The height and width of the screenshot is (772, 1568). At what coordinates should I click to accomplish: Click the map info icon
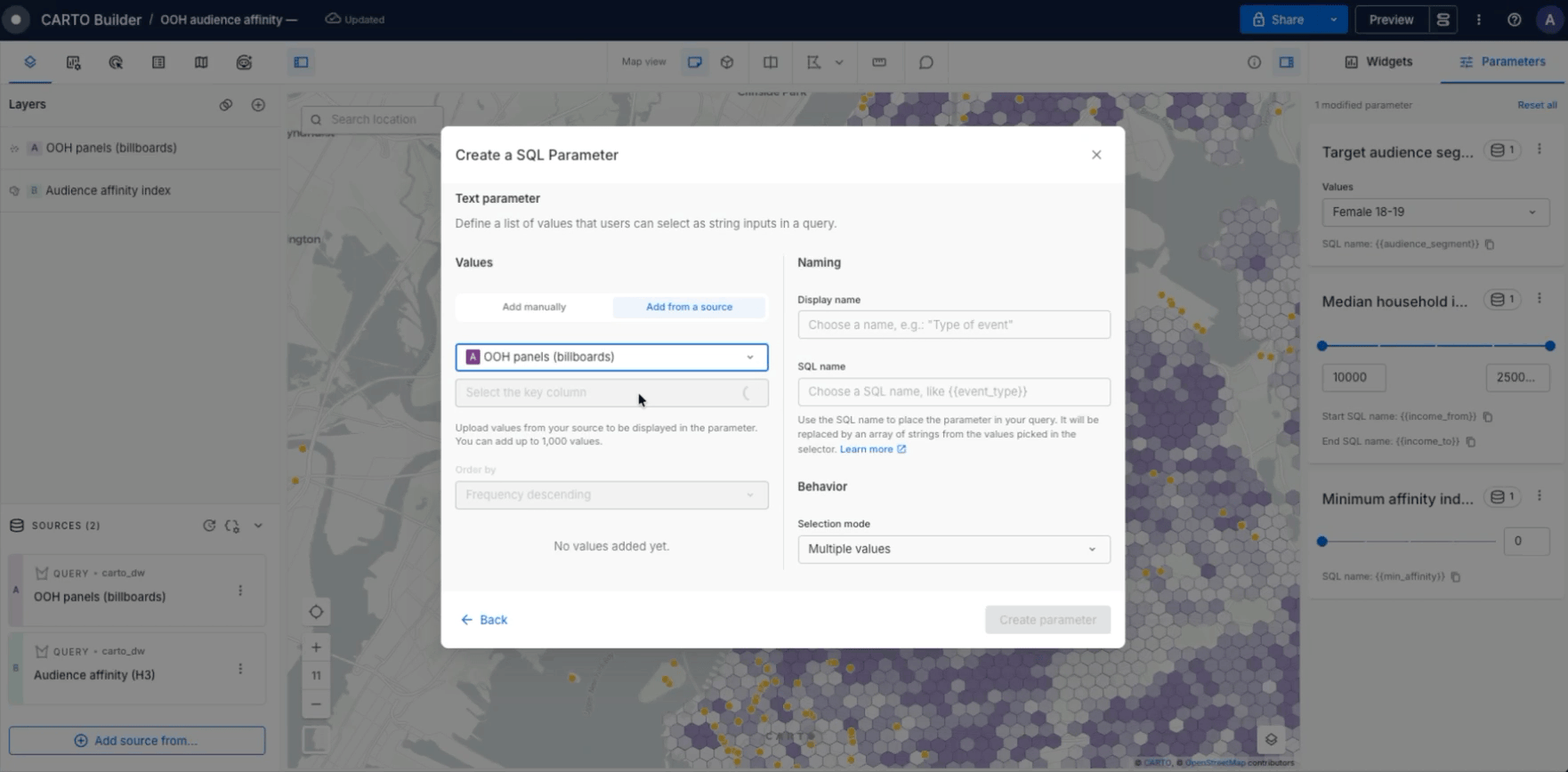(1254, 62)
